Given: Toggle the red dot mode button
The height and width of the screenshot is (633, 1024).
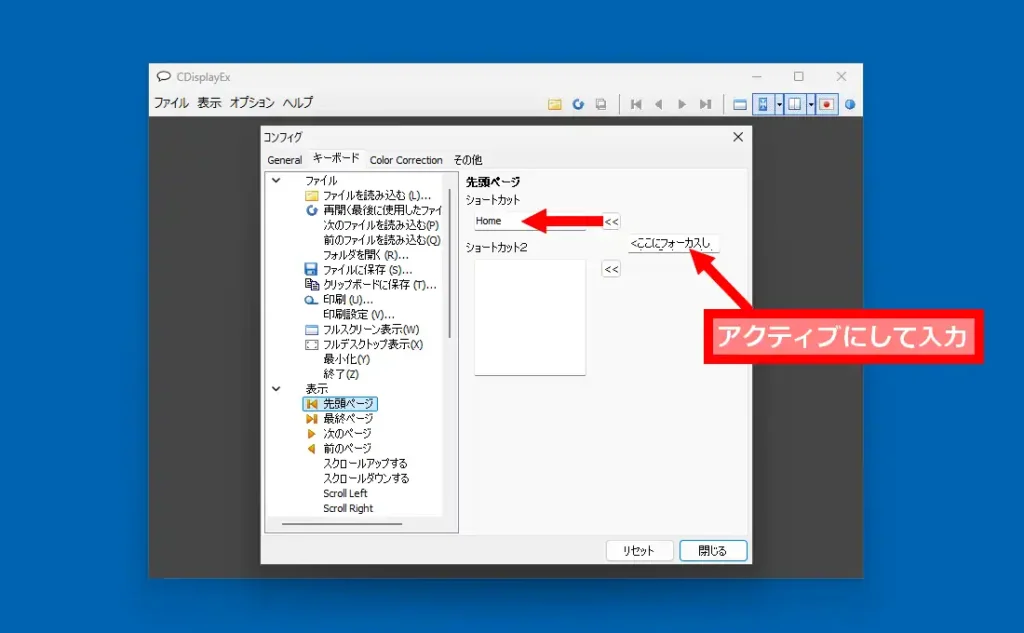Looking at the screenshot, I should pyautogui.click(x=826, y=103).
